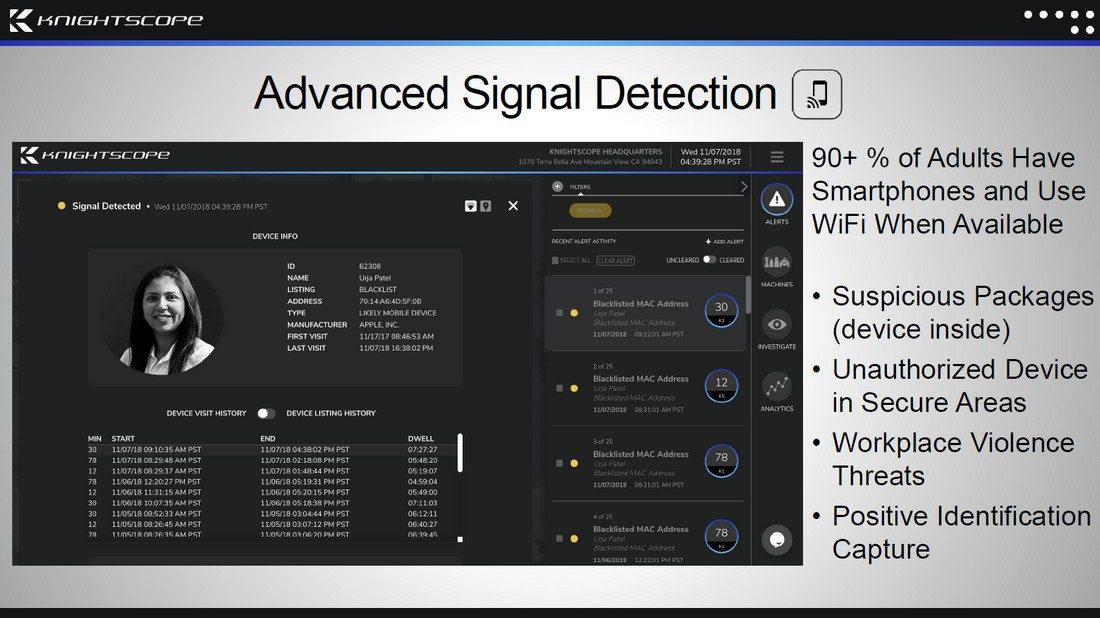Click the type value LIKELY MOBILE DEVICE
This screenshot has height=618, width=1100.
(398, 314)
